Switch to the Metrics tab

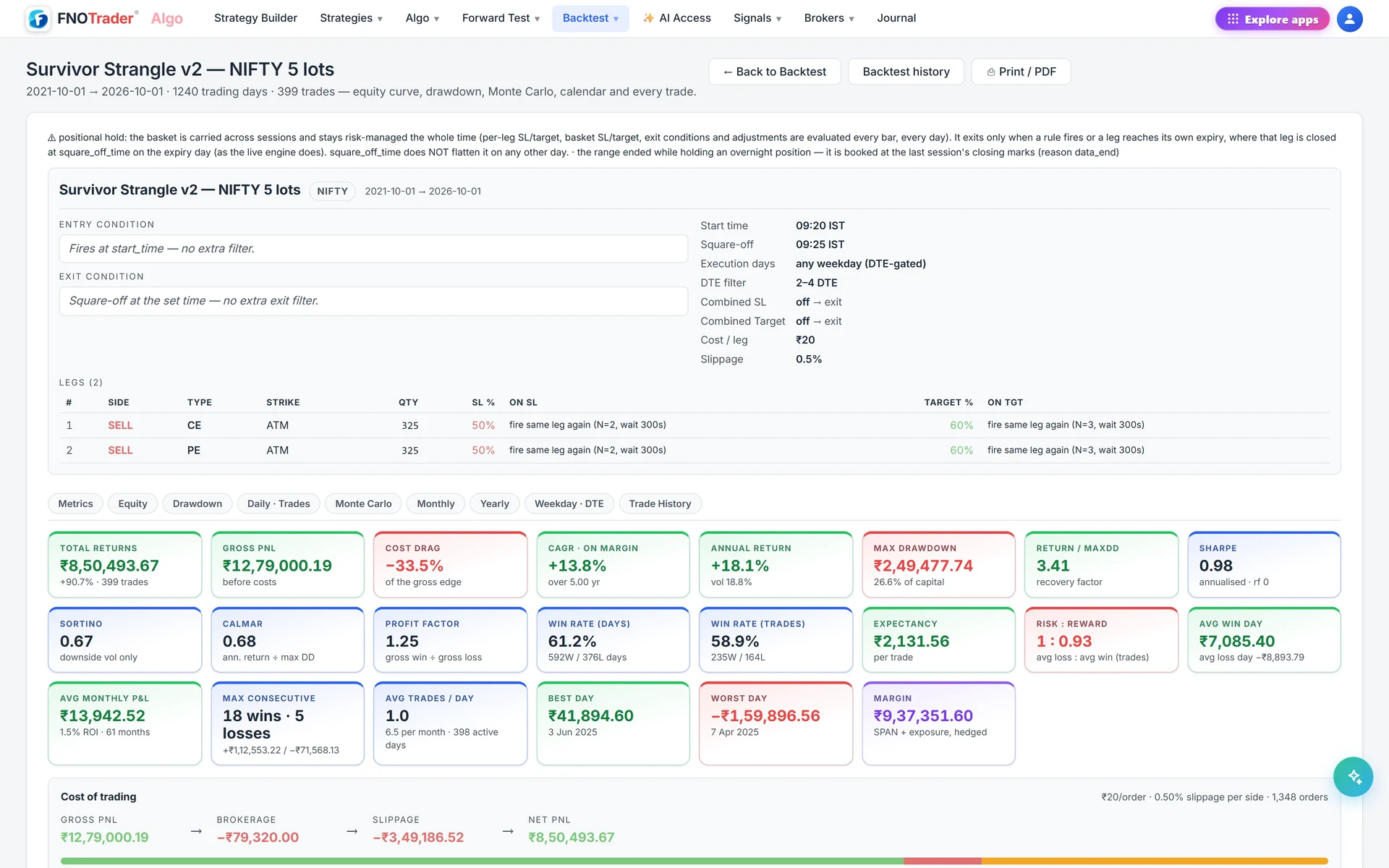(x=75, y=503)
